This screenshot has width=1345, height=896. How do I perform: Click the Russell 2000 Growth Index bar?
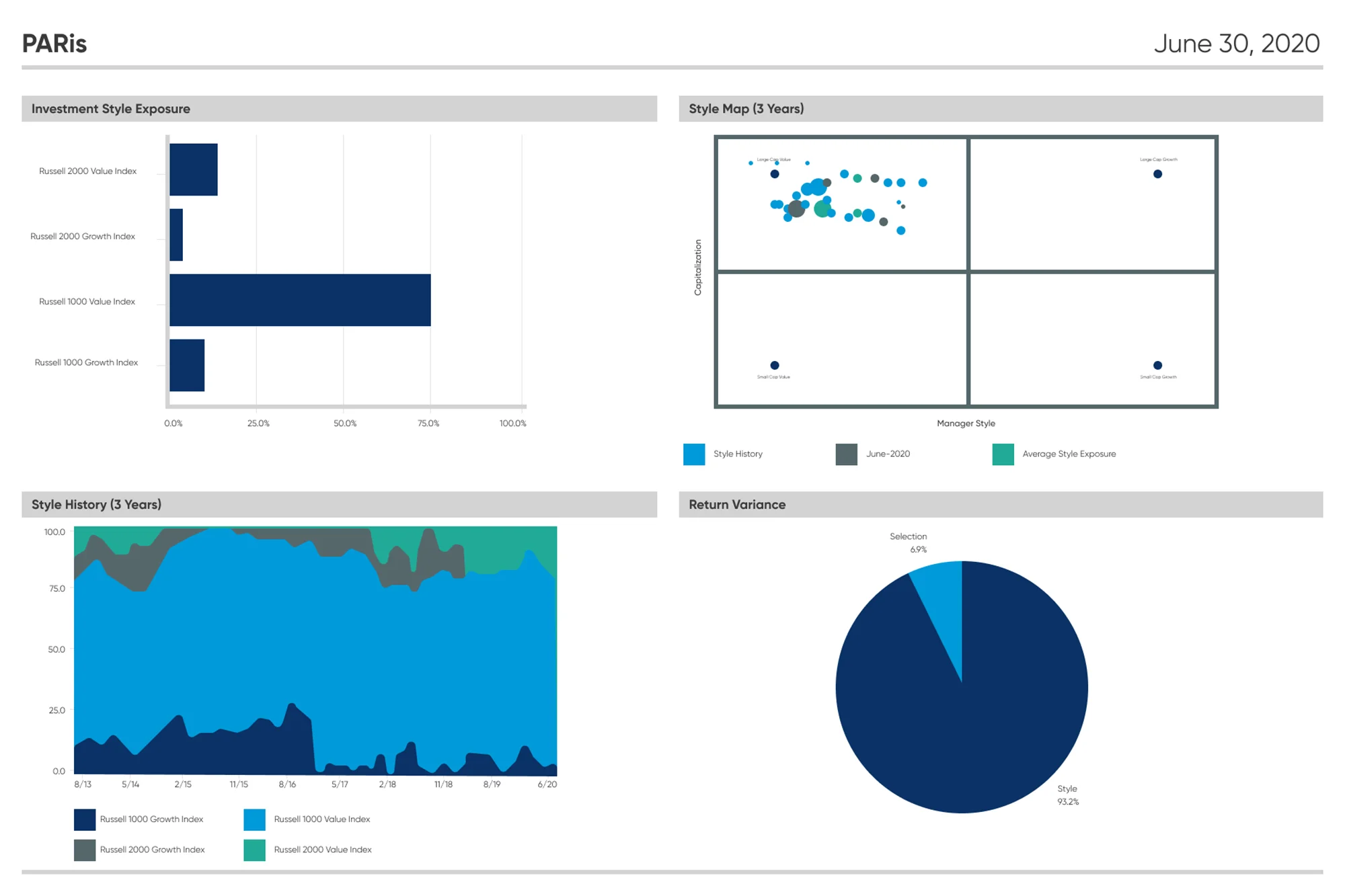[176, 235]
